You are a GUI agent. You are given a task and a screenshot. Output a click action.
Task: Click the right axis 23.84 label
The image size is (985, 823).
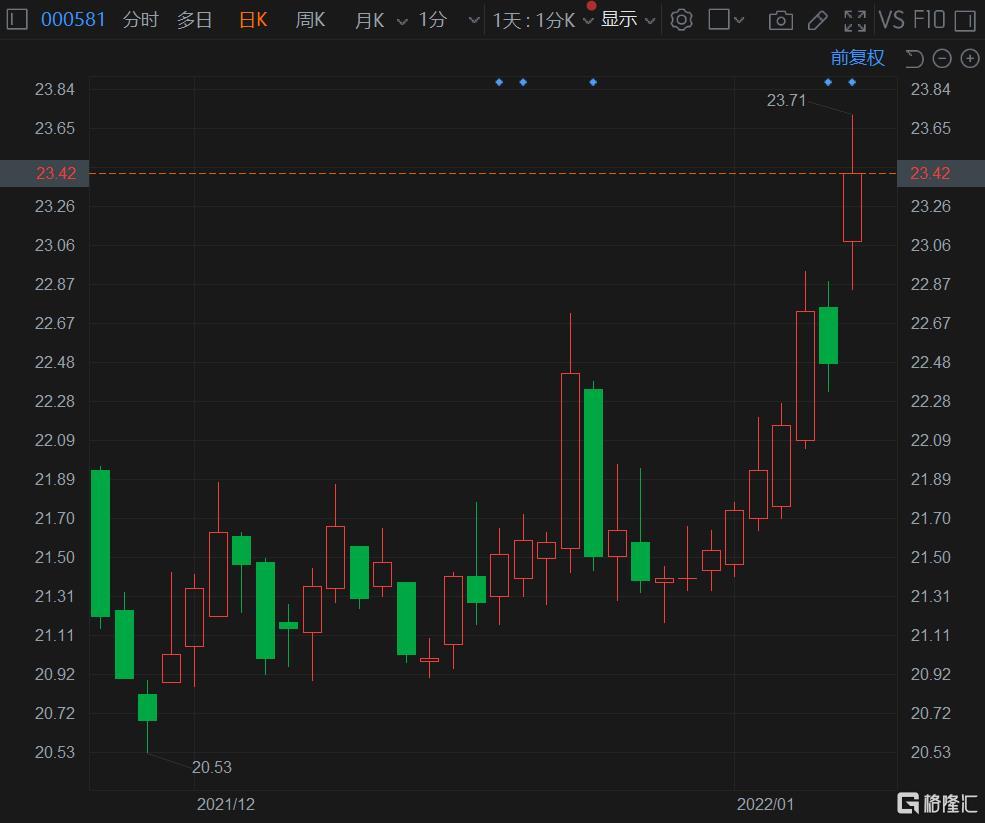coord(930,89)
